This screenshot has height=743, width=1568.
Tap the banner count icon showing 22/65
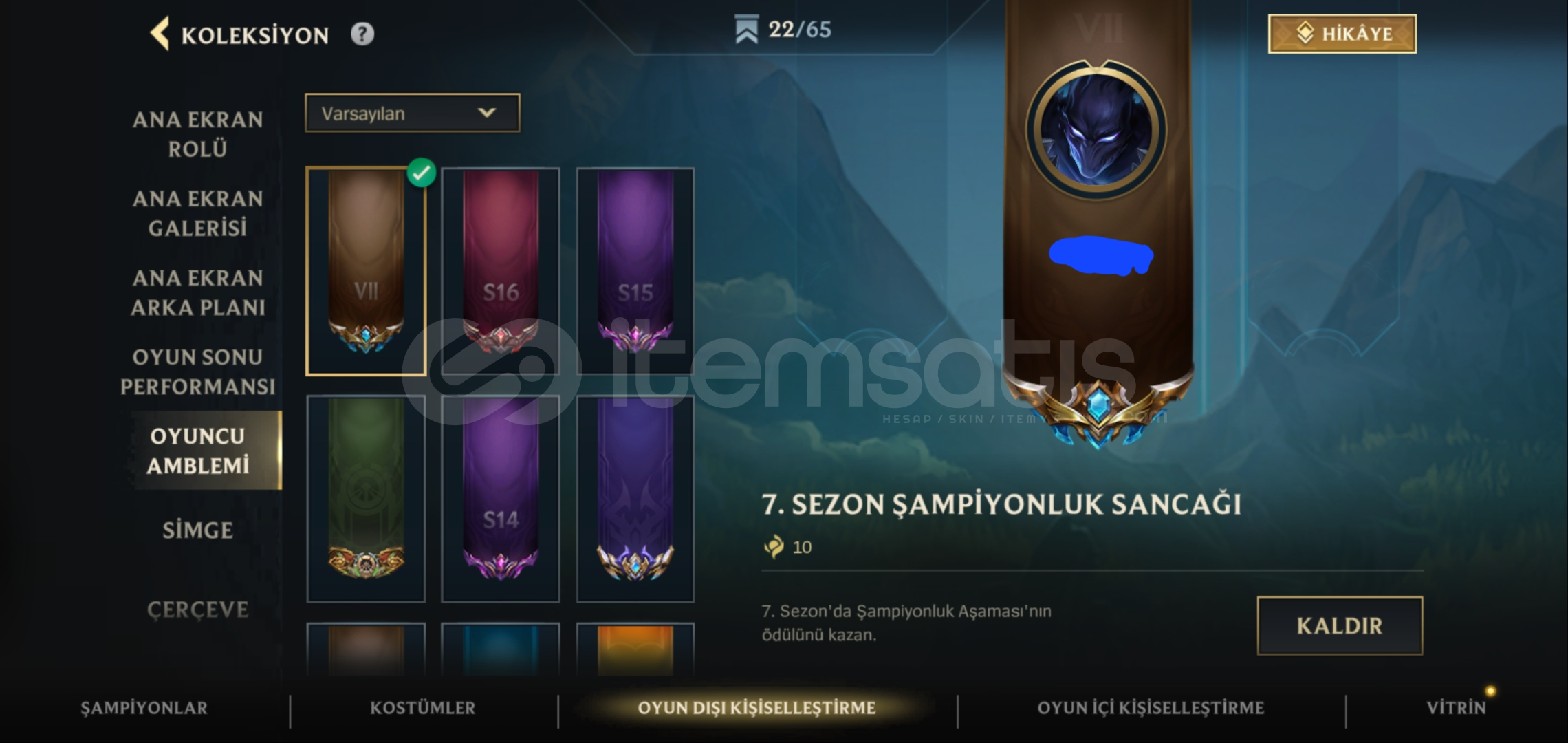746,30
